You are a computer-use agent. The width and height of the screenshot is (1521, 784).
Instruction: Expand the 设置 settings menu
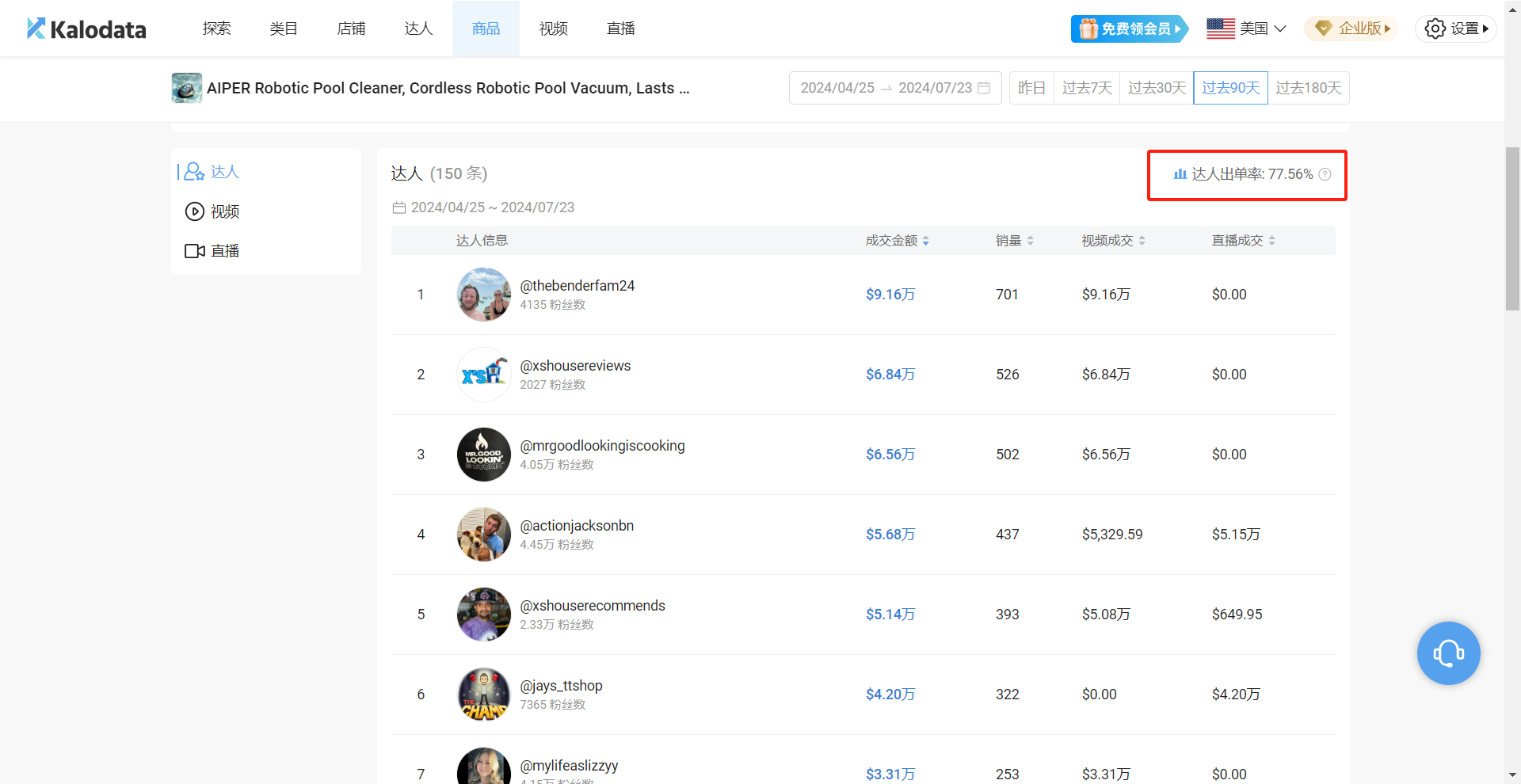1456,29
